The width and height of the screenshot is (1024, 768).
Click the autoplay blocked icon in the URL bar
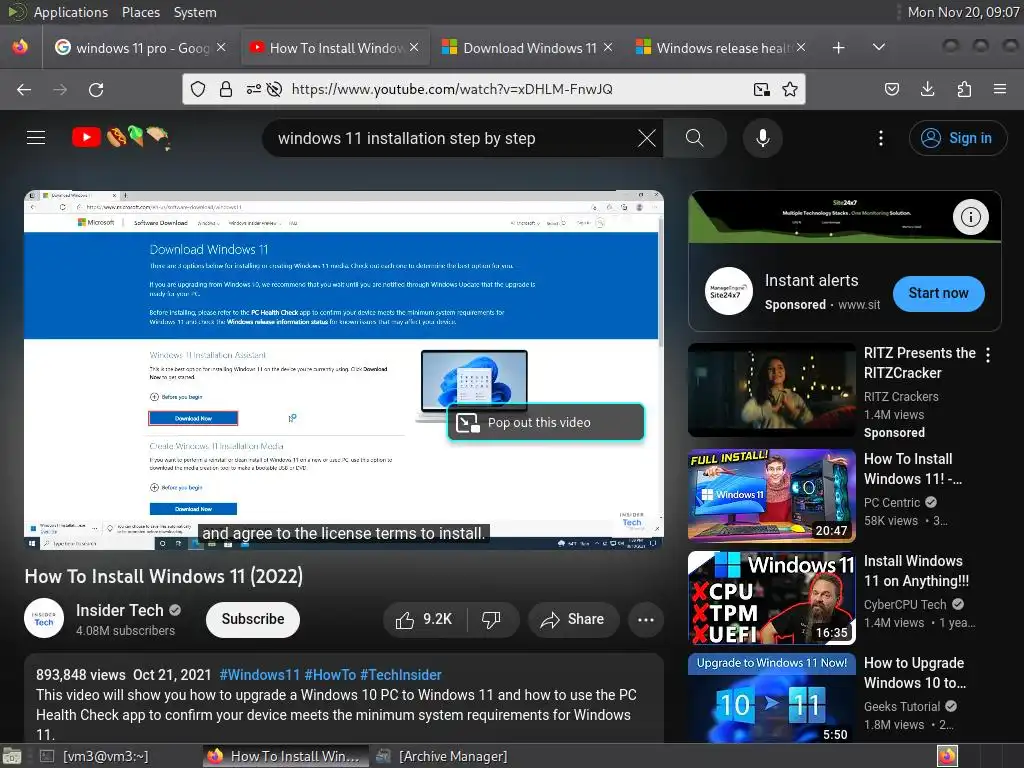click(x=274, y=89)
